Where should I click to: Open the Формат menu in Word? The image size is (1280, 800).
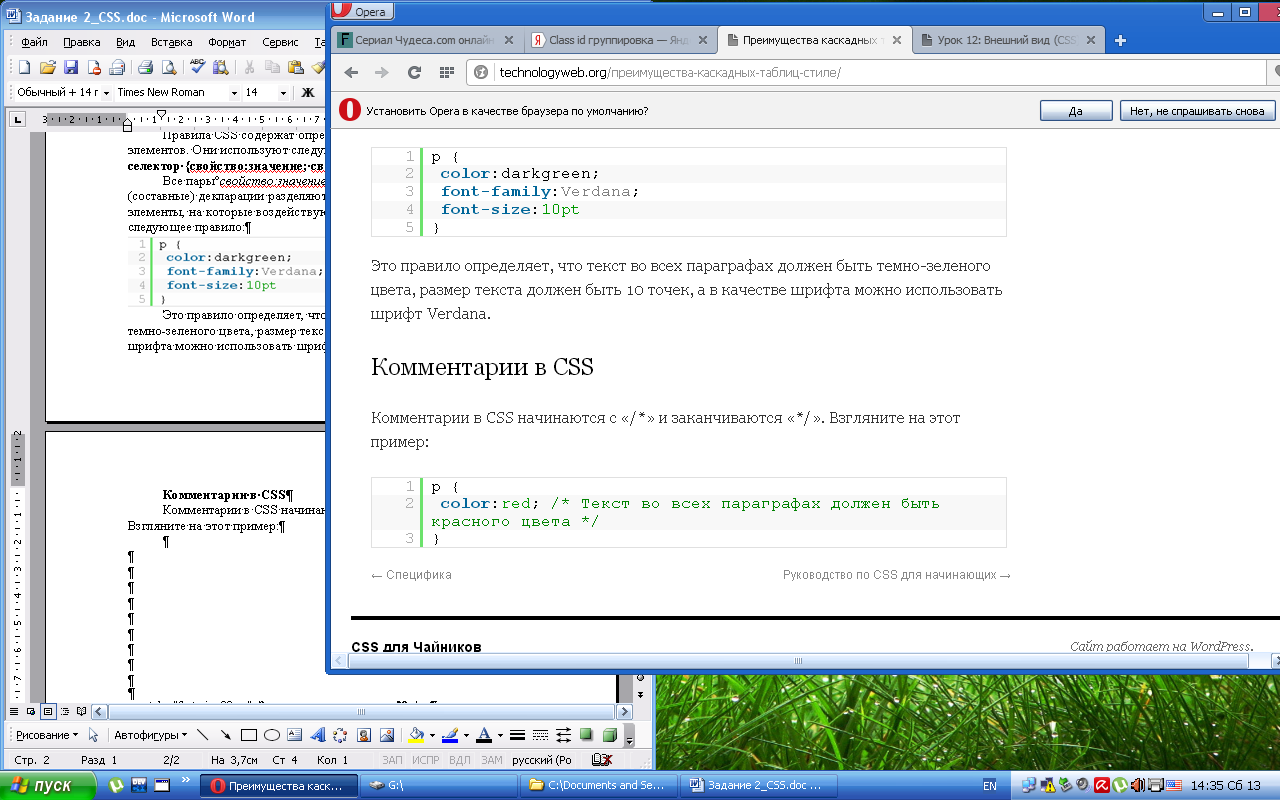[227, 43]
